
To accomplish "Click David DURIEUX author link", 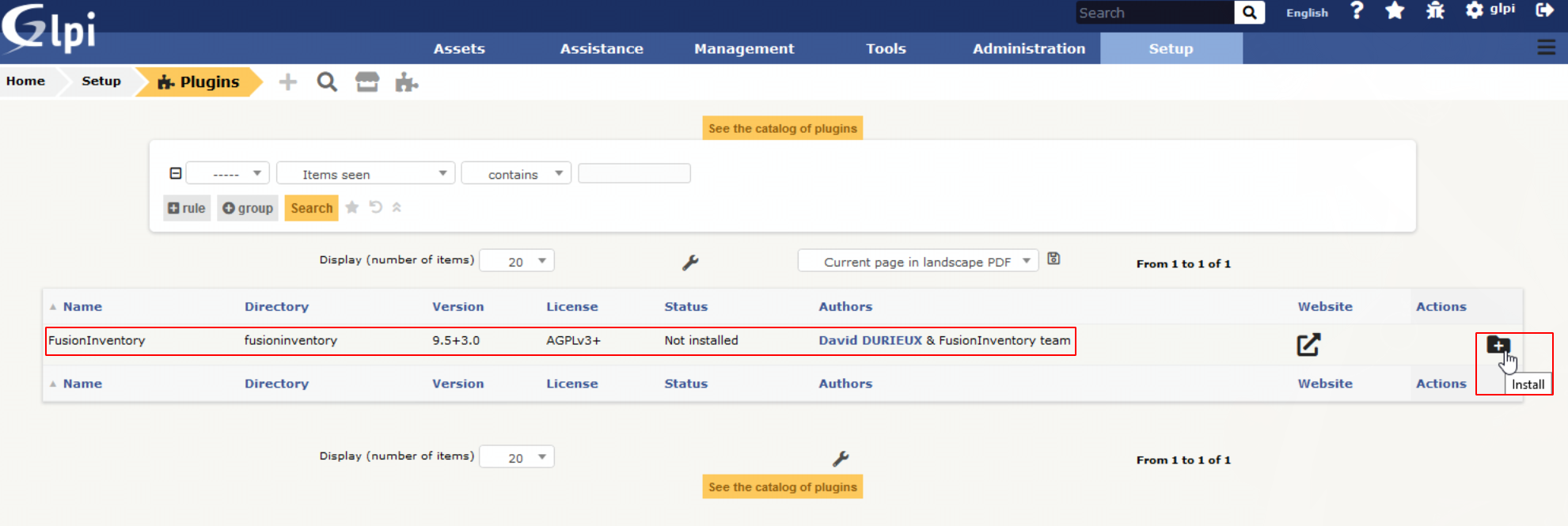I will pyautogui.click(x=871, y=340).
